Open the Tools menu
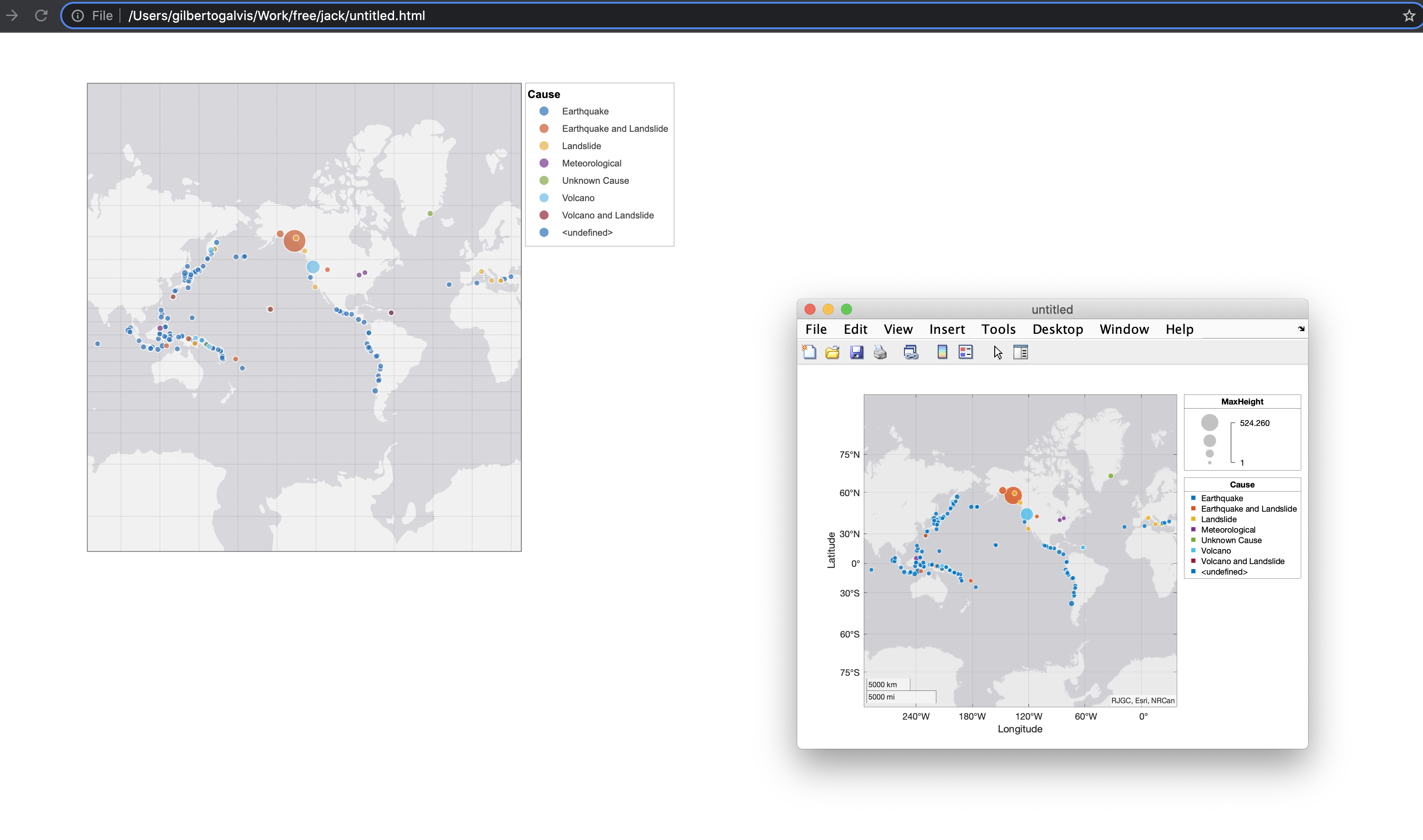 (x=998, y=329)
